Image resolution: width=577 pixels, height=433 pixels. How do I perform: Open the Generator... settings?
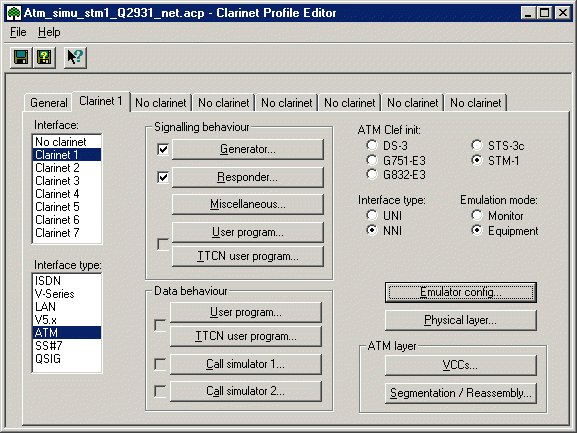(x=248, y=149)
